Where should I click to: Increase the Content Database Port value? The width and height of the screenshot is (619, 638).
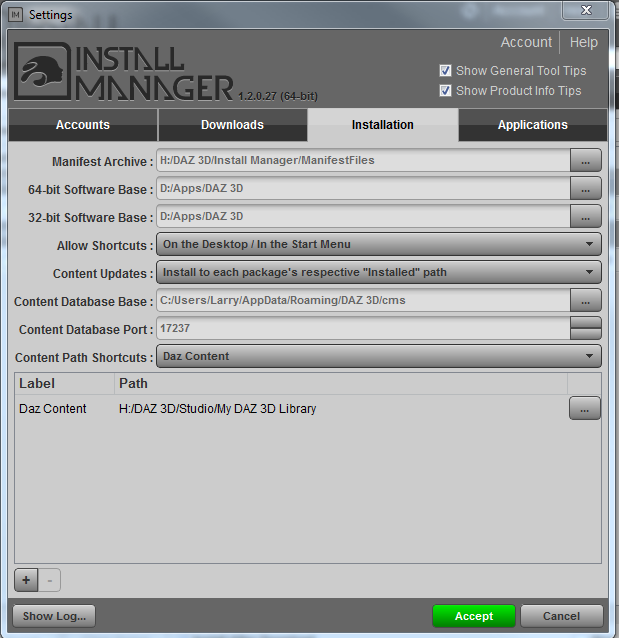pyautogui.click(x=585, y=323)
